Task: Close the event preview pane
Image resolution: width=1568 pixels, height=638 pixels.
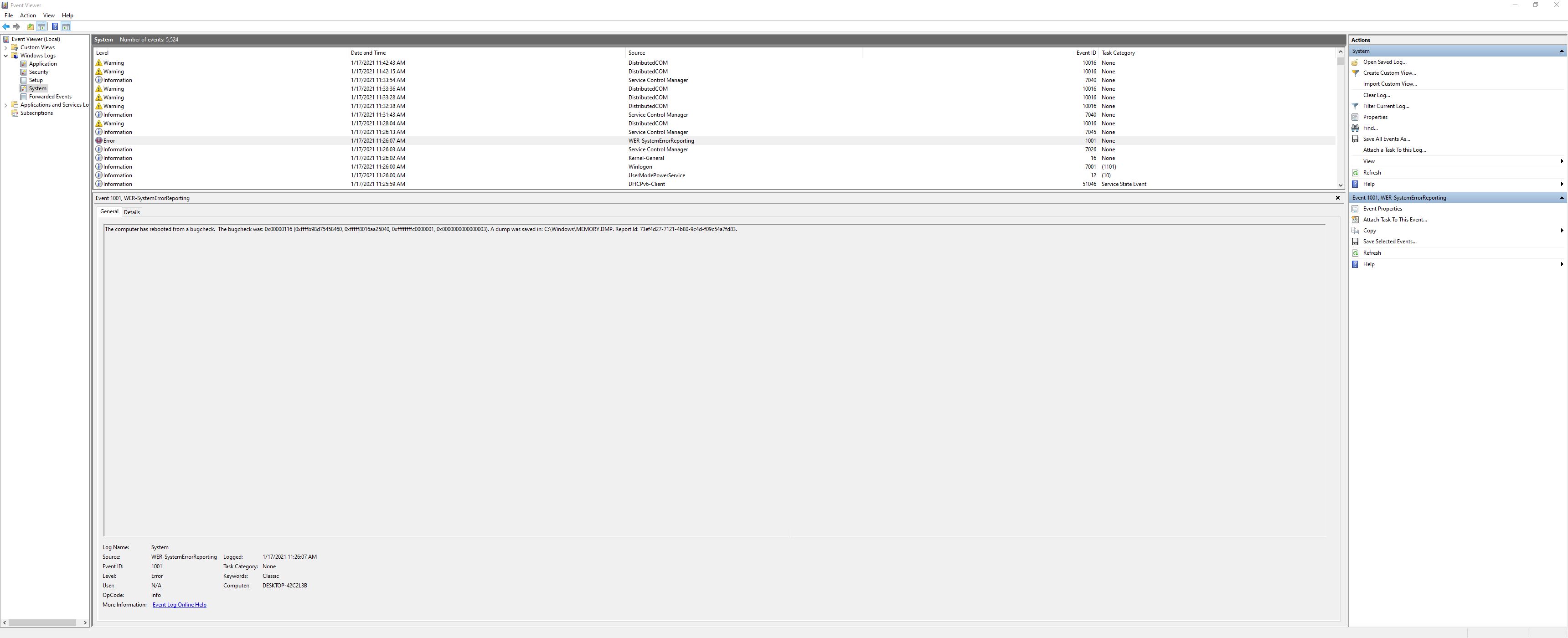Action: (x=1337, y=198)
